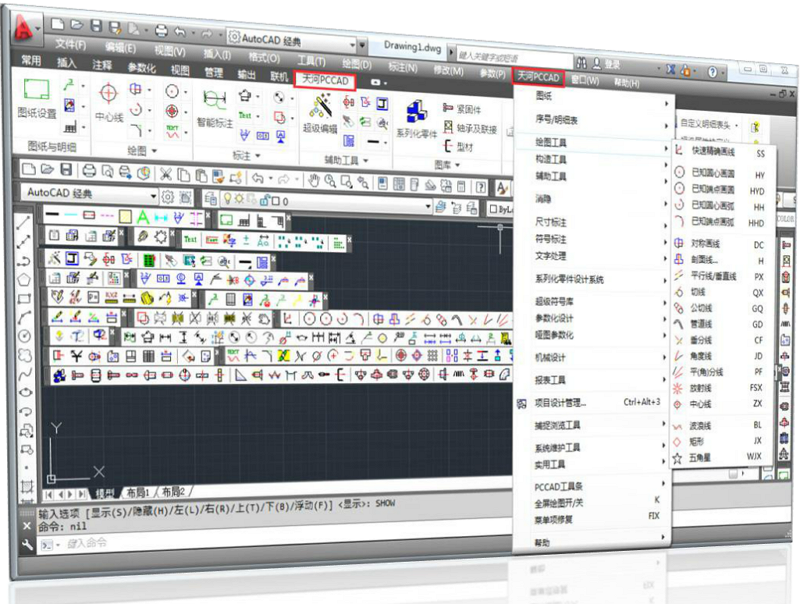
Task: Open 尺寸标注 submenu in PCCAD menu
Action: [592, 222]
